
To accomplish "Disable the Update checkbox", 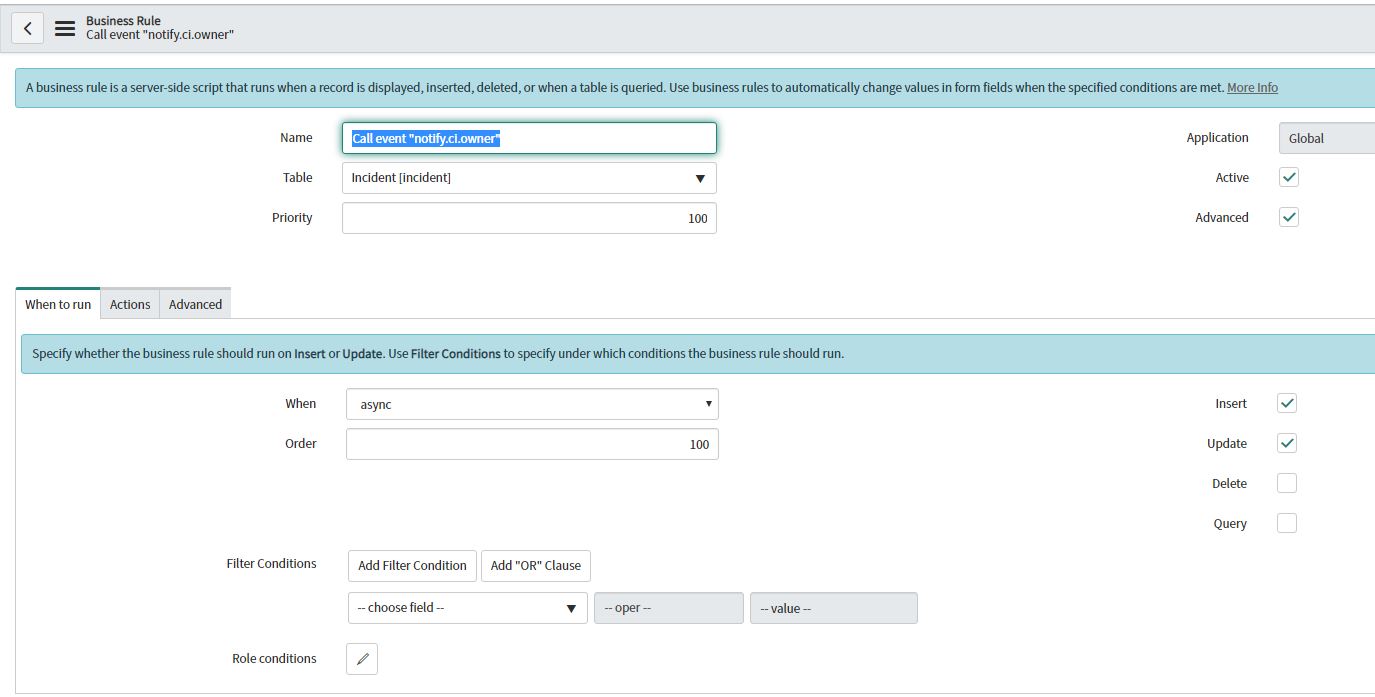I will click(x=1287, y=443).
